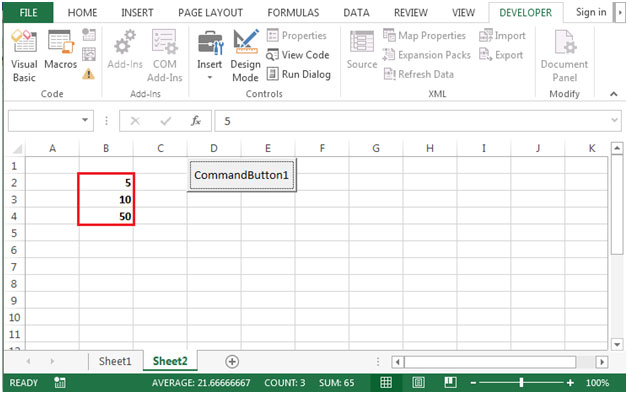The height and width of the screenshot is (394, 628).
Task: Select the cell containing 50
Action: click(106, 216)
